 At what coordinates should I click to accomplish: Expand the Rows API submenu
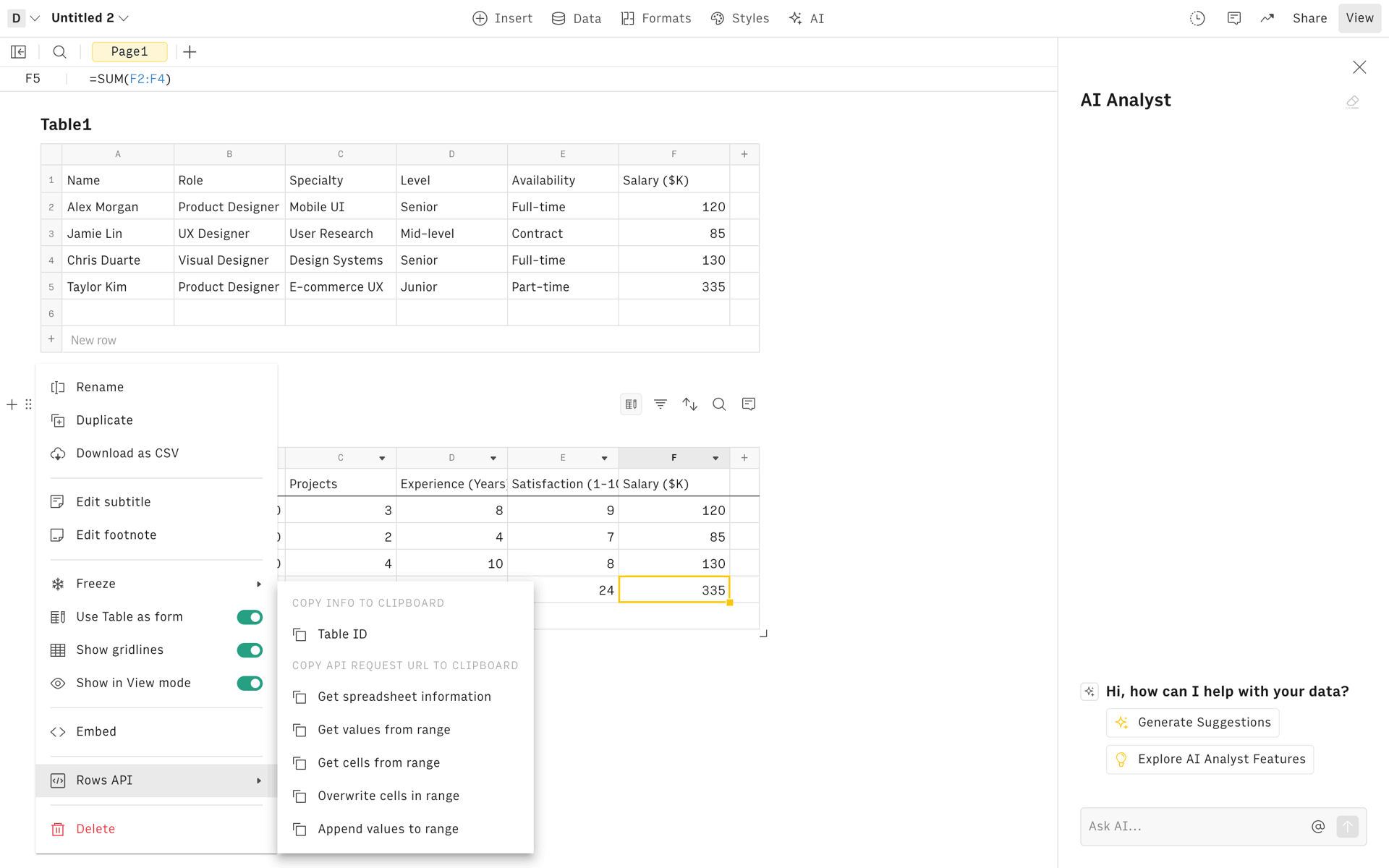pyautogui.click(x=156, y=780)
